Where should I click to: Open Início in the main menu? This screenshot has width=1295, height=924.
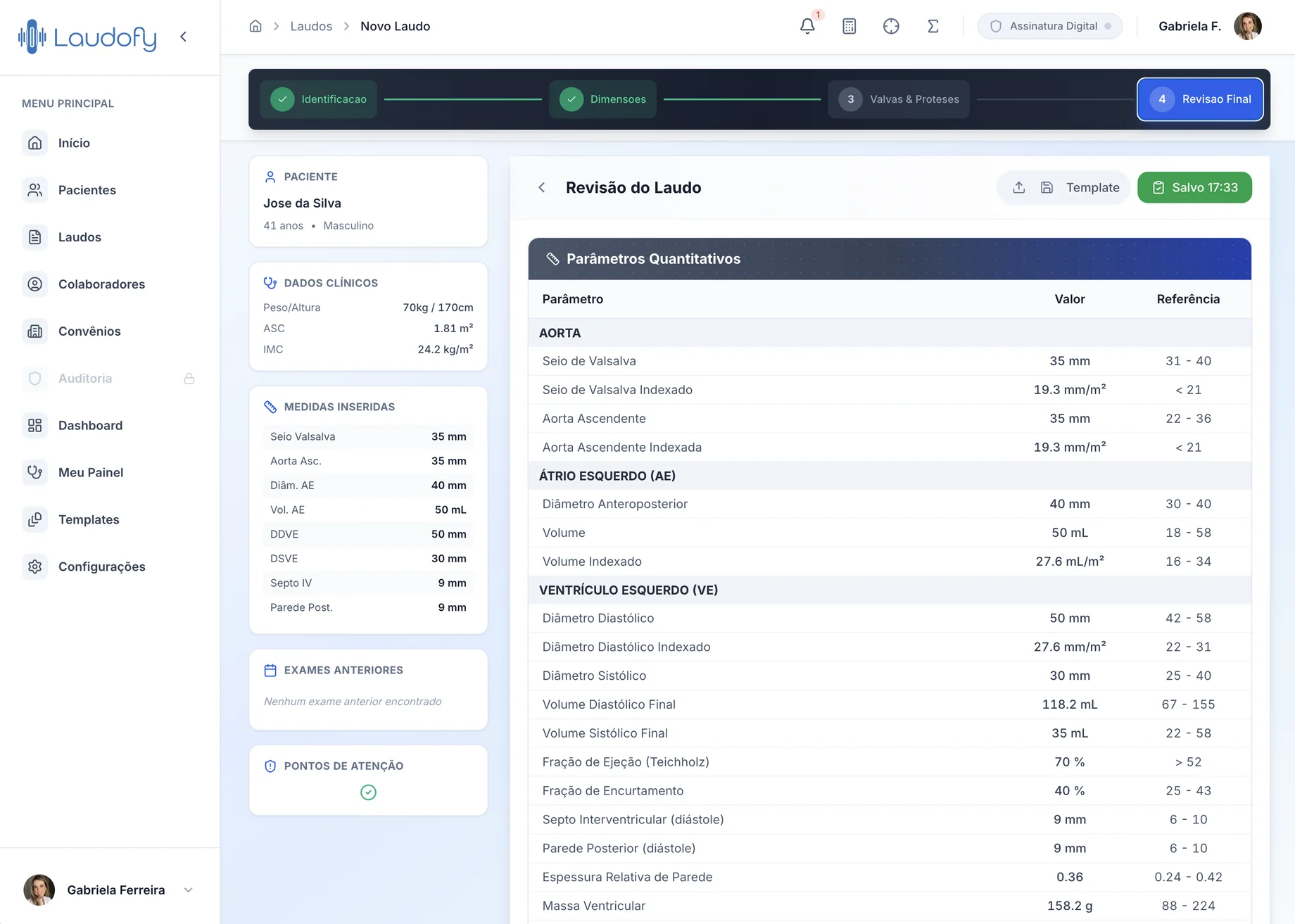point(109,143)
